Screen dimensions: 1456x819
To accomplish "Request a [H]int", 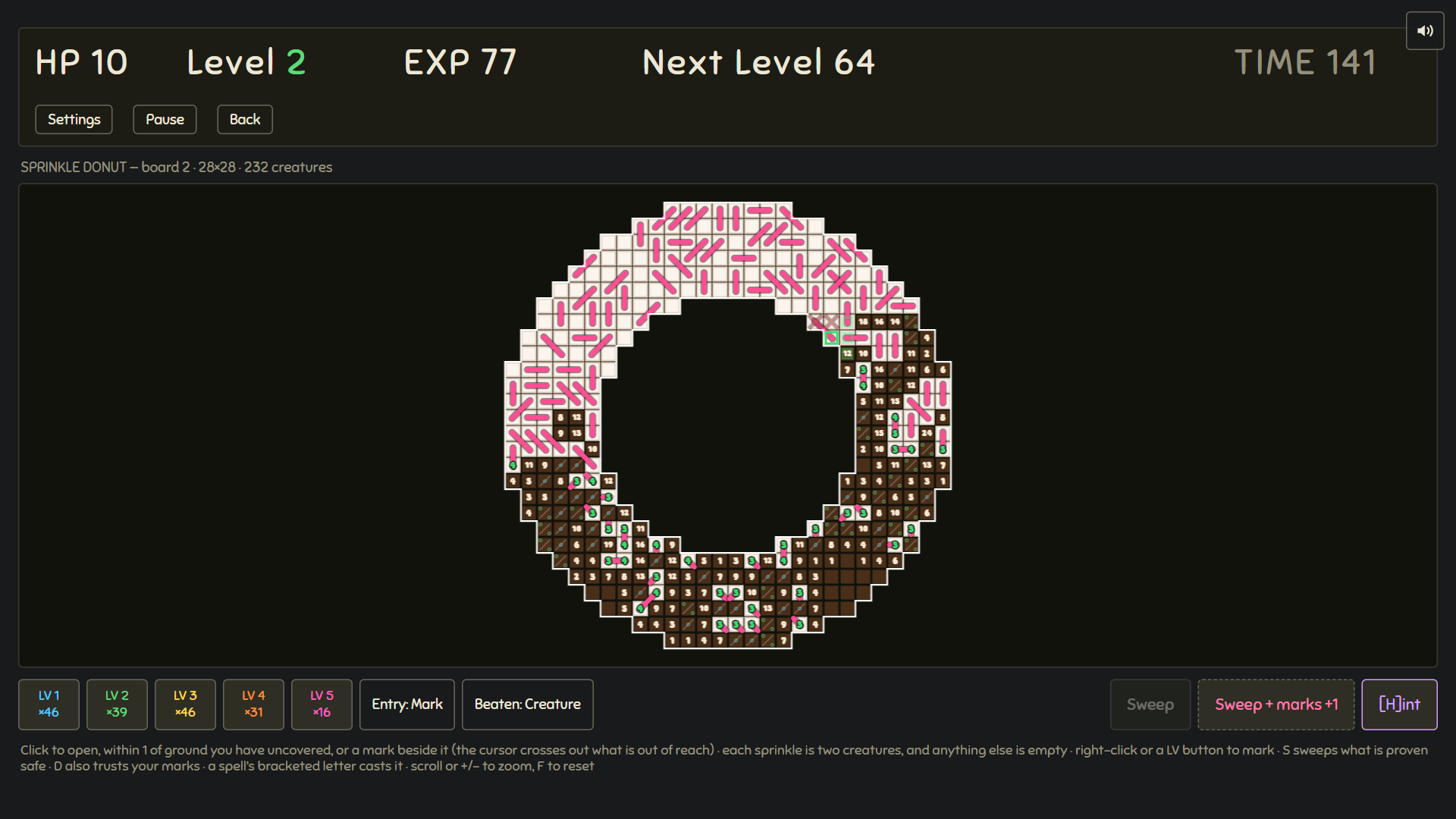I will tap(1399, 704).
